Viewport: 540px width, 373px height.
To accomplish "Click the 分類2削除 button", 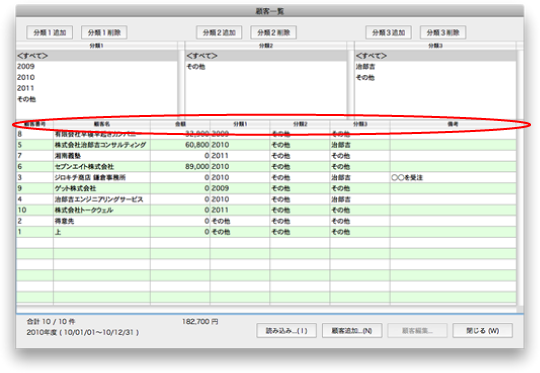I will (273, 32).
